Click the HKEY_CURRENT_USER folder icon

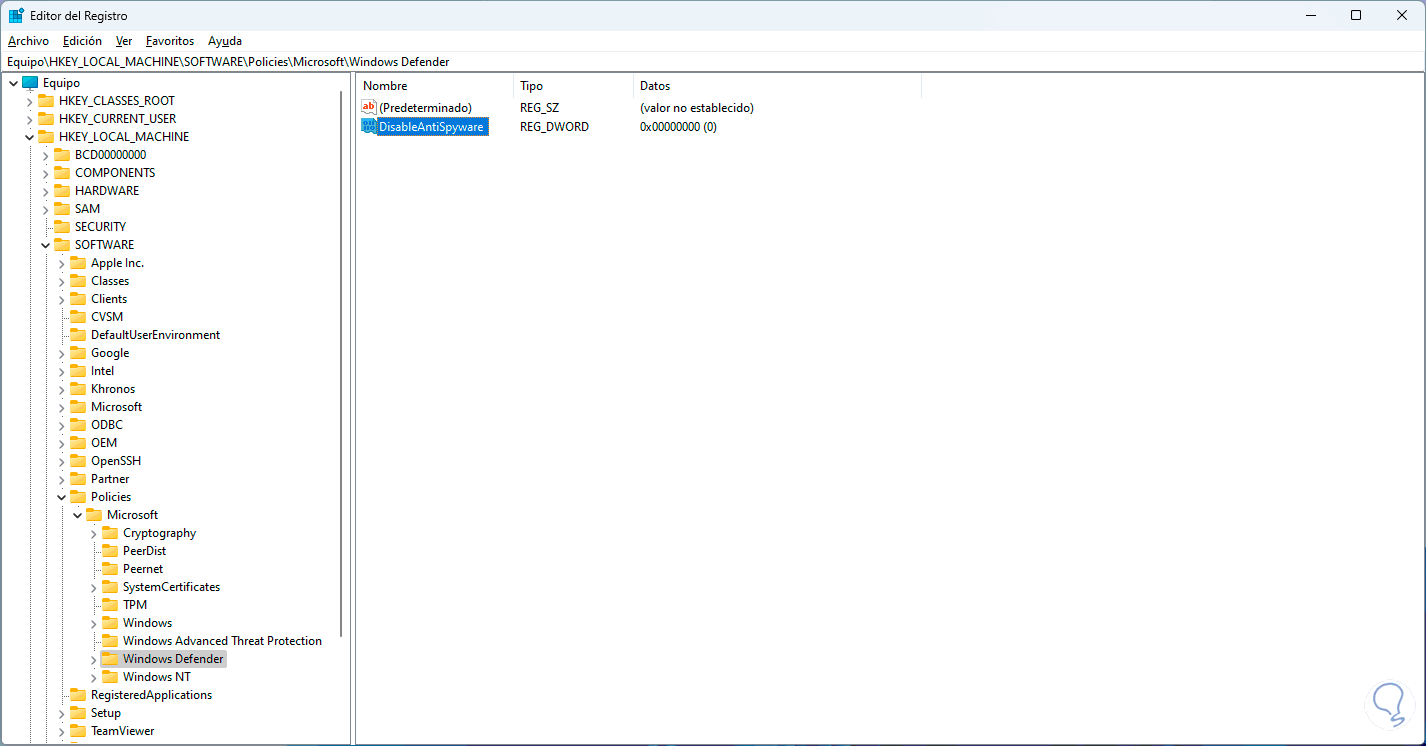point(46,119)
